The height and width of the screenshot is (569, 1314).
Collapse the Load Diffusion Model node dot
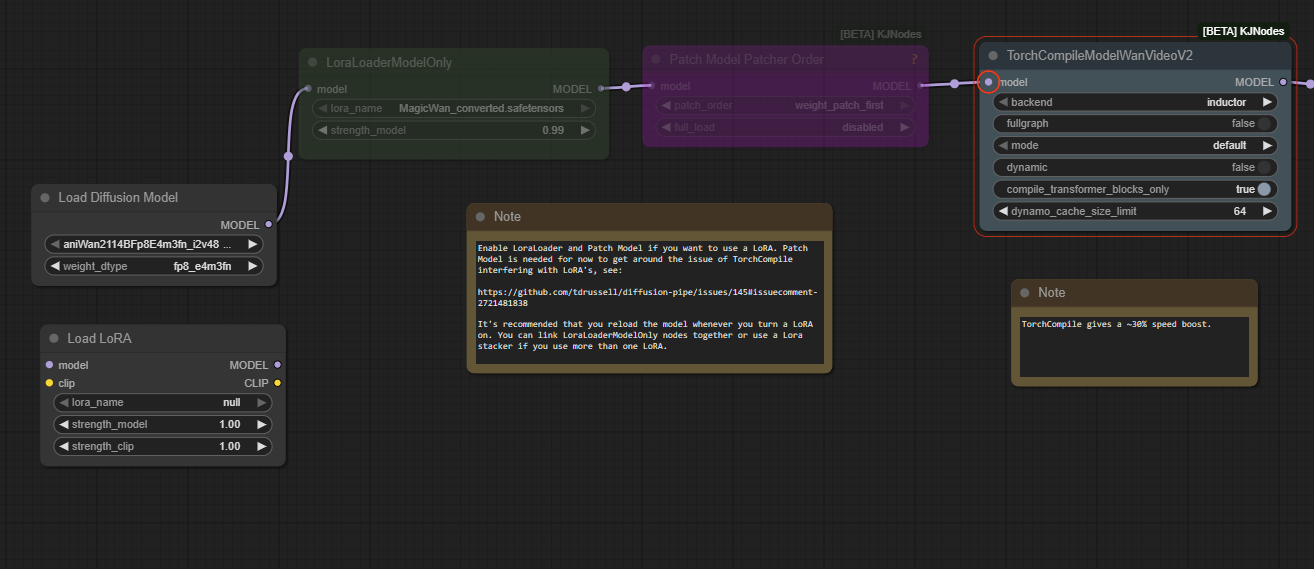click(45, 198)
